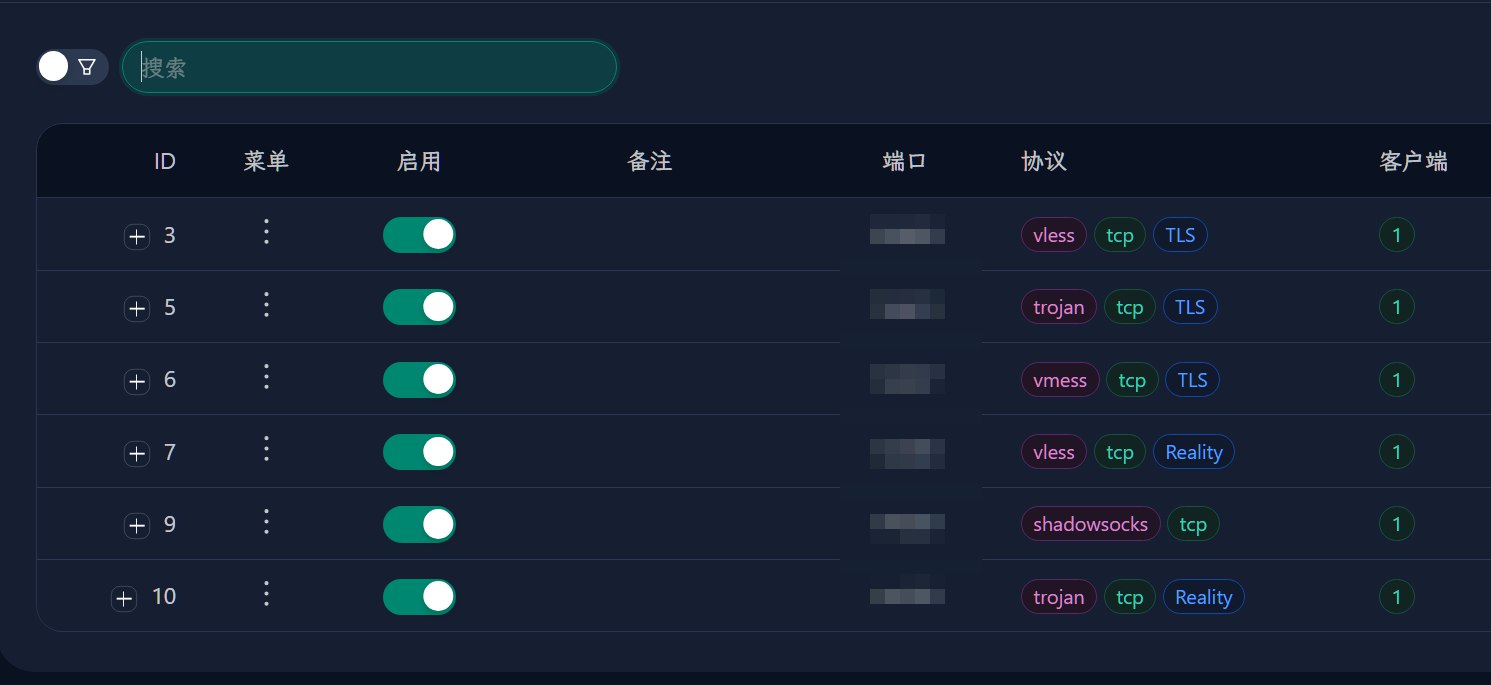Click the Reality tag in row 7

(1193, 452)
